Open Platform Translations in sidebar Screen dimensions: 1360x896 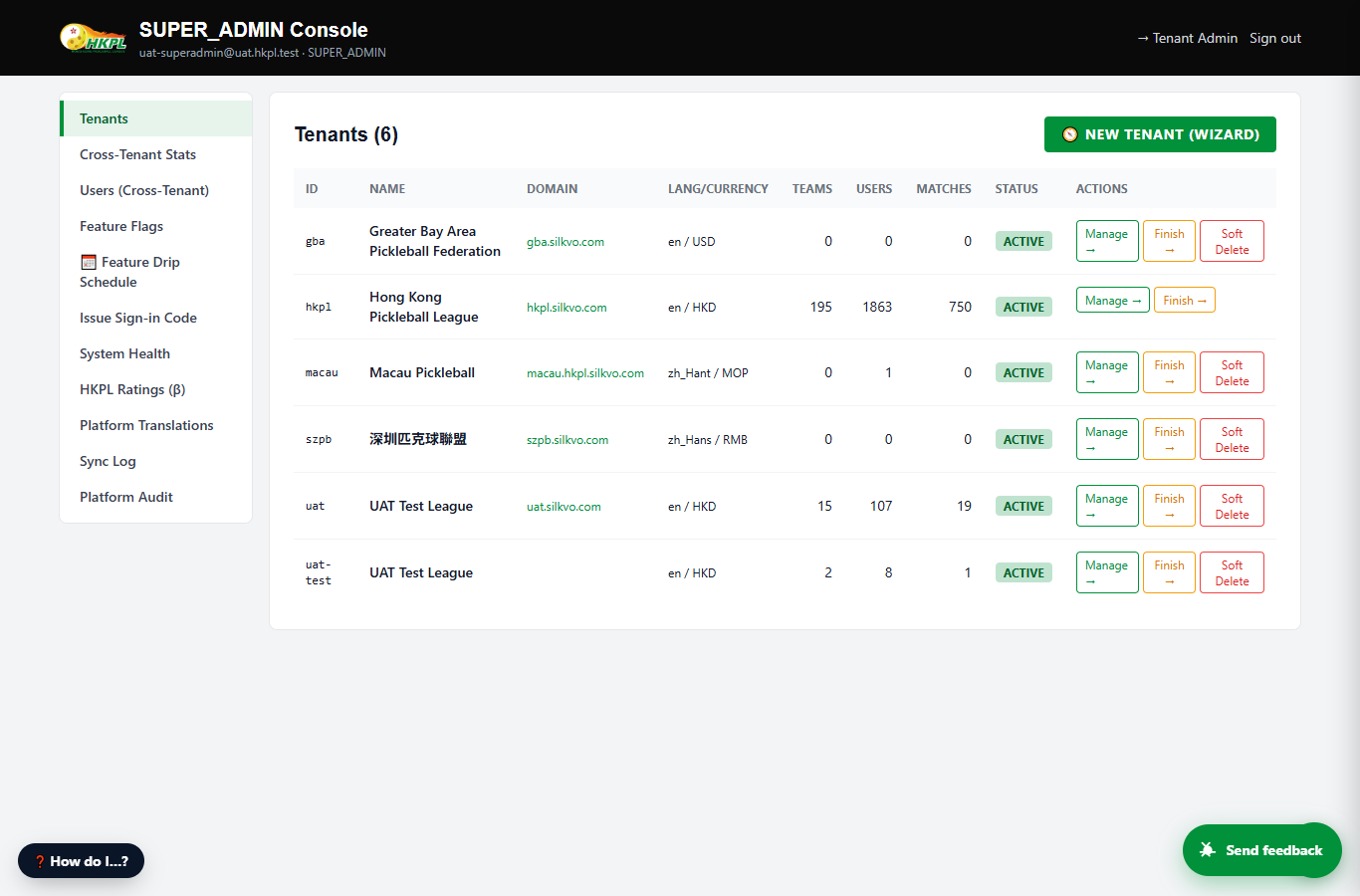[x=156, y=425]
